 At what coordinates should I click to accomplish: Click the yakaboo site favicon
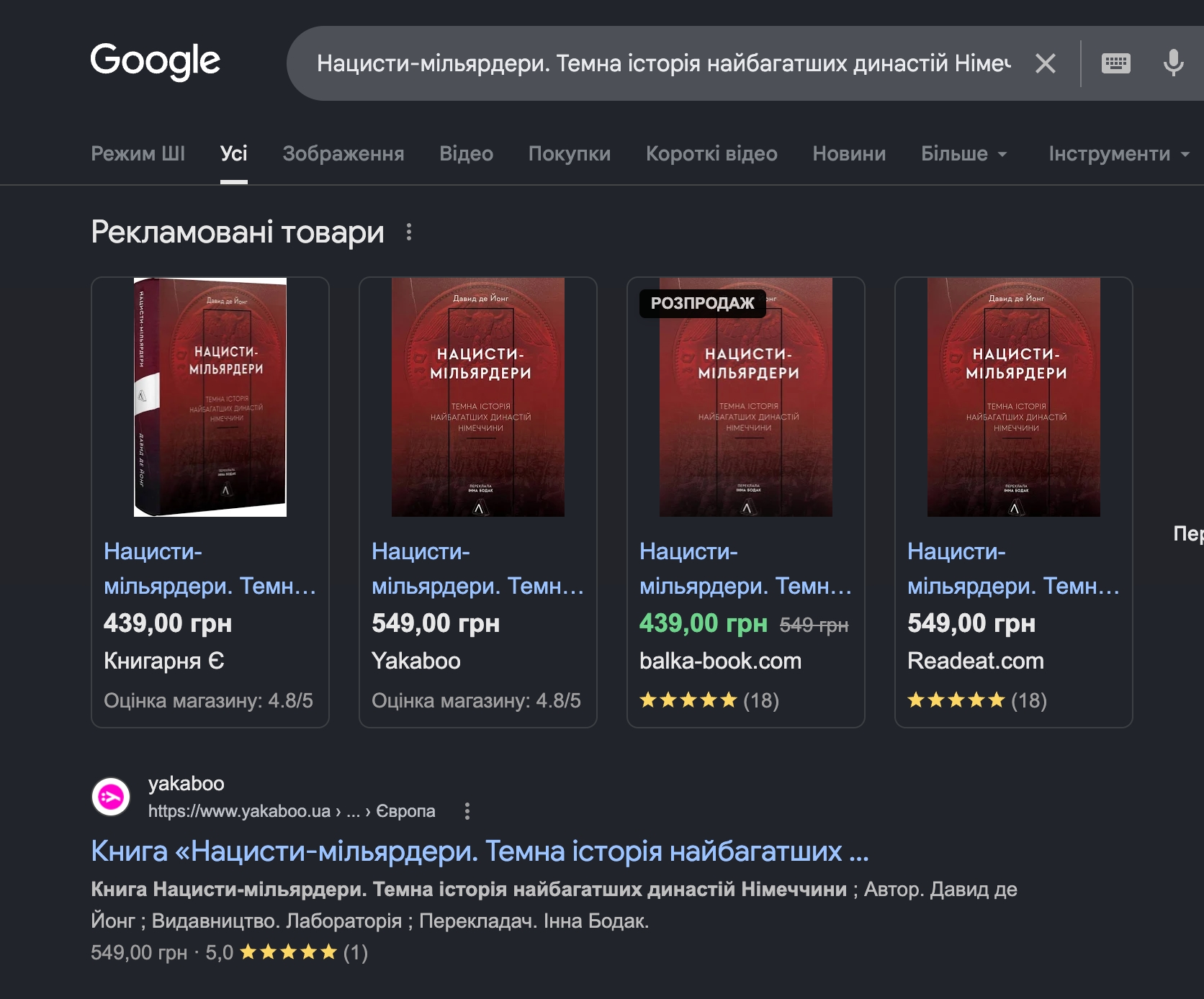111,797
